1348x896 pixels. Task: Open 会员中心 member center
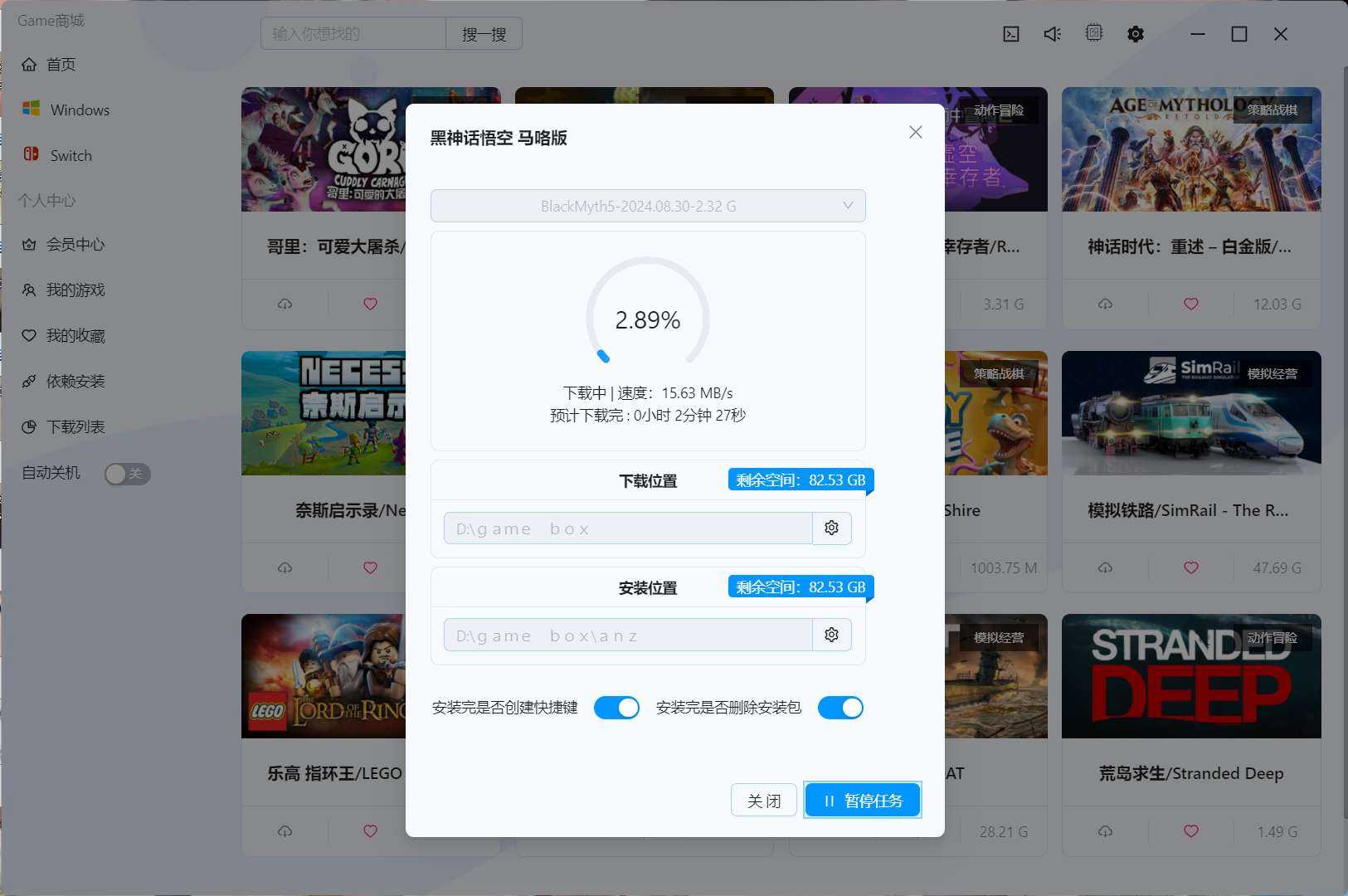pos(64,245)
